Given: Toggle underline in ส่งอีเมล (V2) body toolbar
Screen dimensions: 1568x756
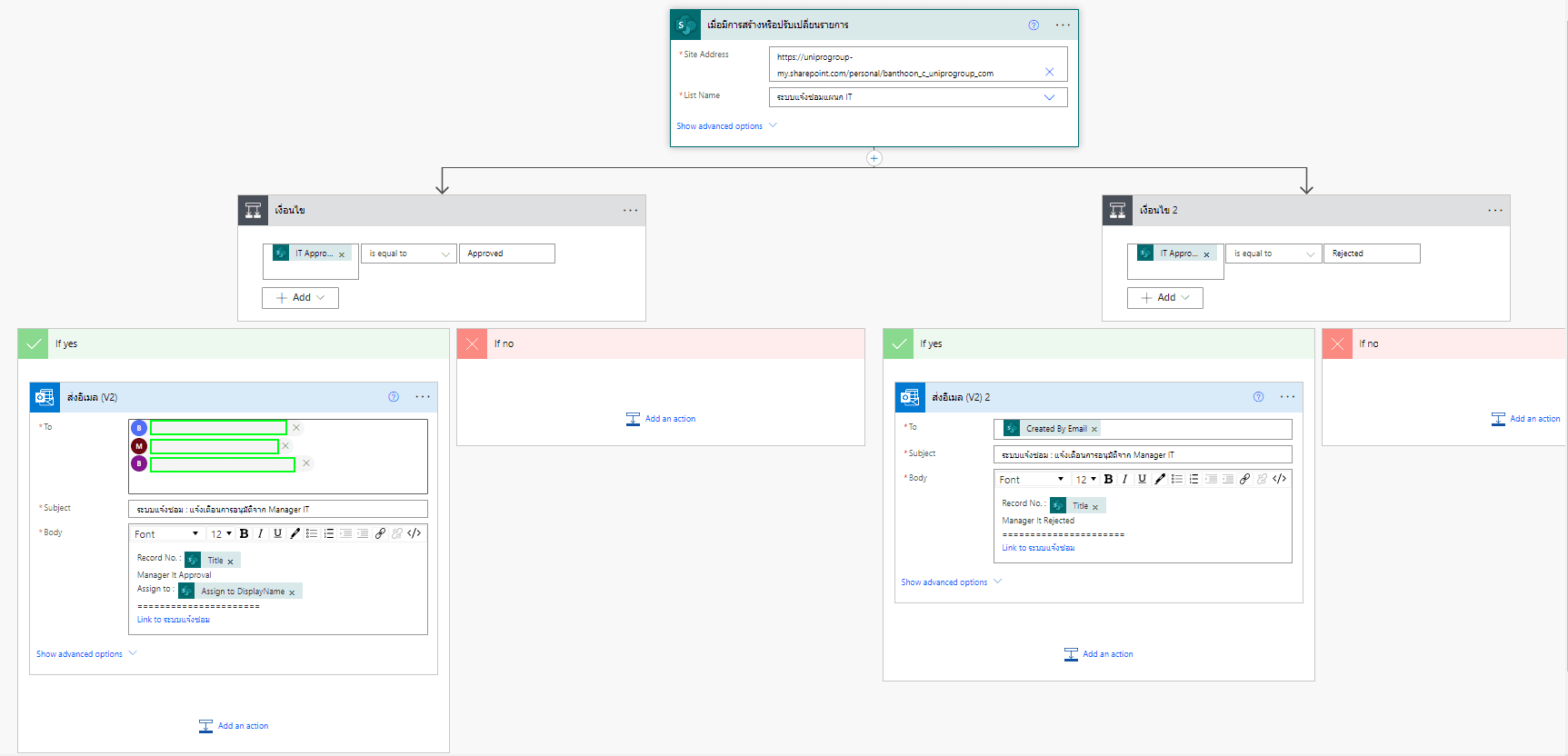Looking at the screenshot, I should tap(277, 533).
